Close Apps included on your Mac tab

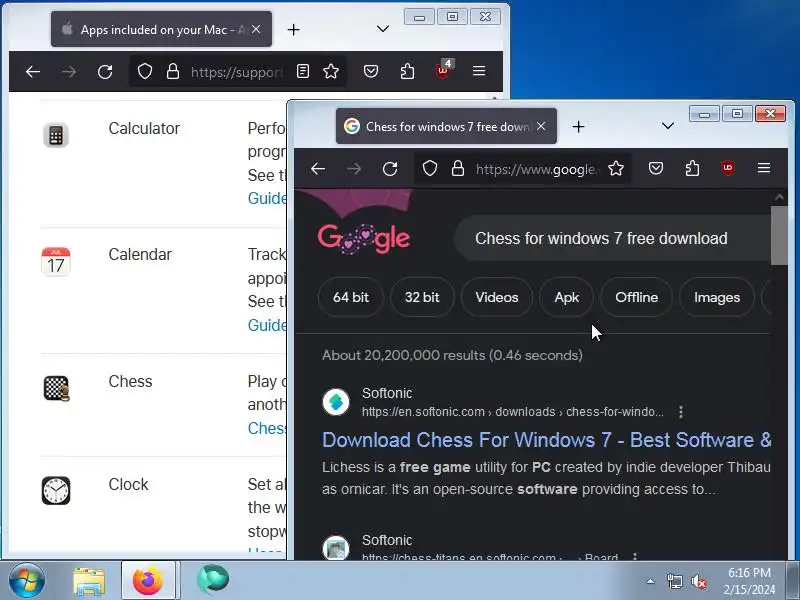coord(256,29)
